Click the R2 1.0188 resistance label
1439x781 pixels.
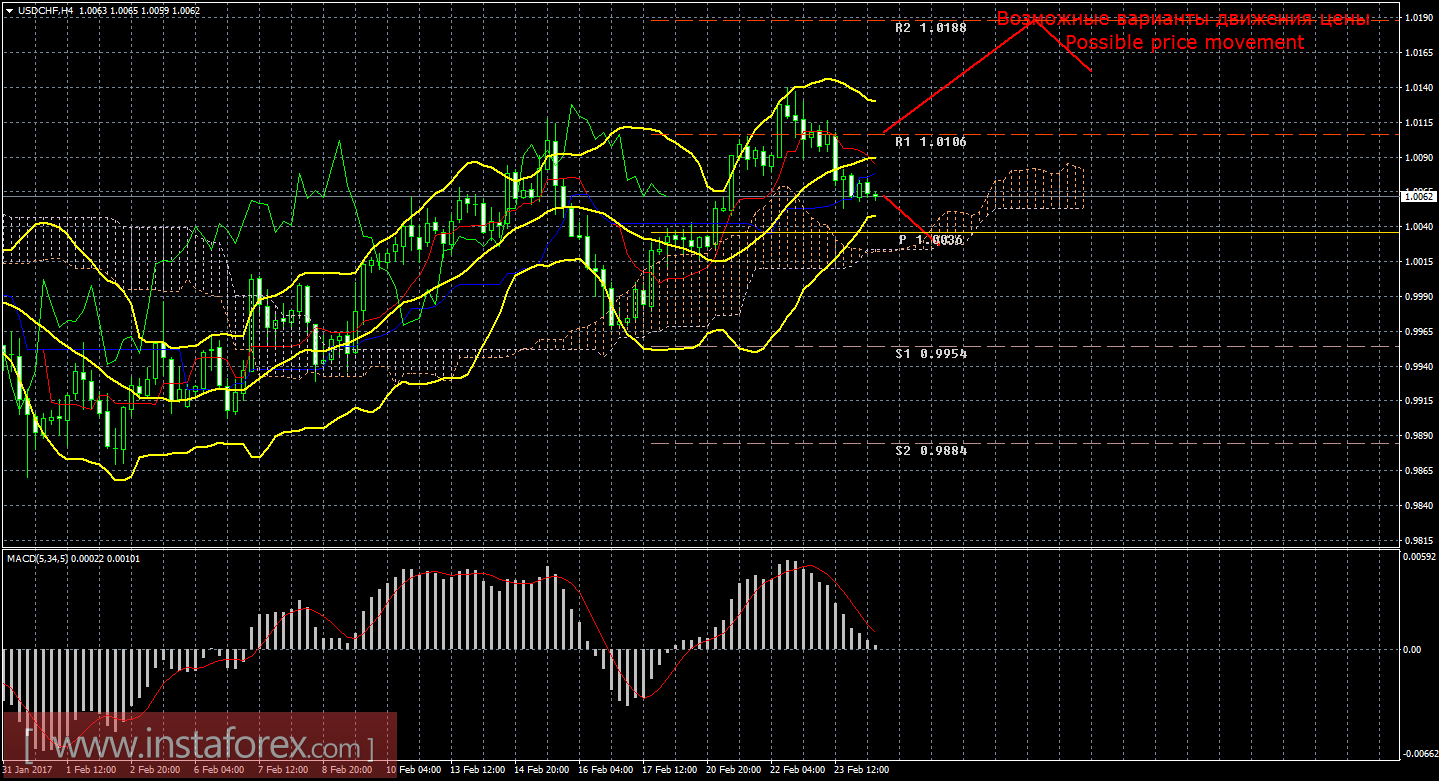[x=931, y=28]
